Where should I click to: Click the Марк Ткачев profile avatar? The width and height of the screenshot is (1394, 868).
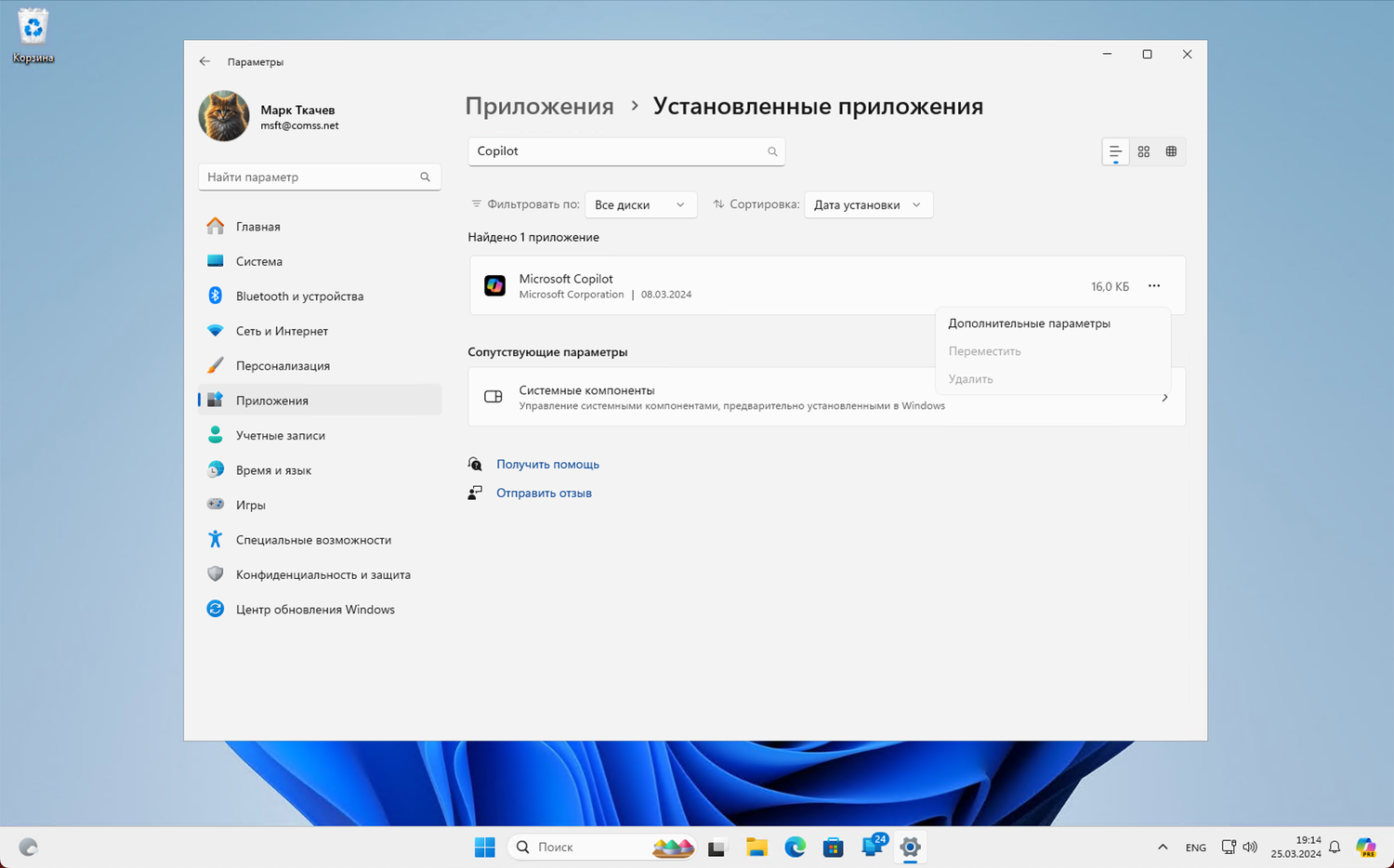224,116
